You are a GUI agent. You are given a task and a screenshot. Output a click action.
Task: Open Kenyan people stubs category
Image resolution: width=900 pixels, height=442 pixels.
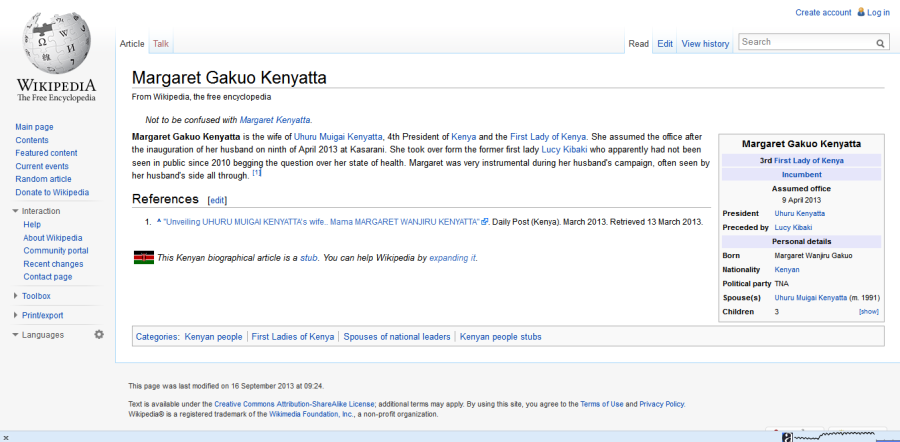(501, 337)
